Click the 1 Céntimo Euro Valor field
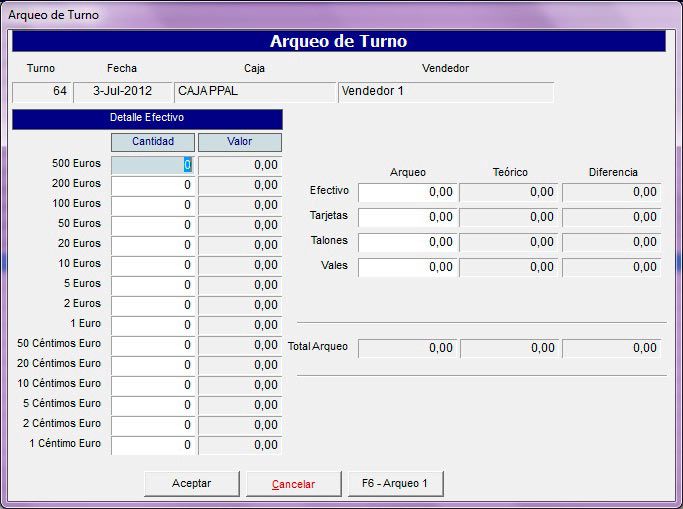 [240, 445]
